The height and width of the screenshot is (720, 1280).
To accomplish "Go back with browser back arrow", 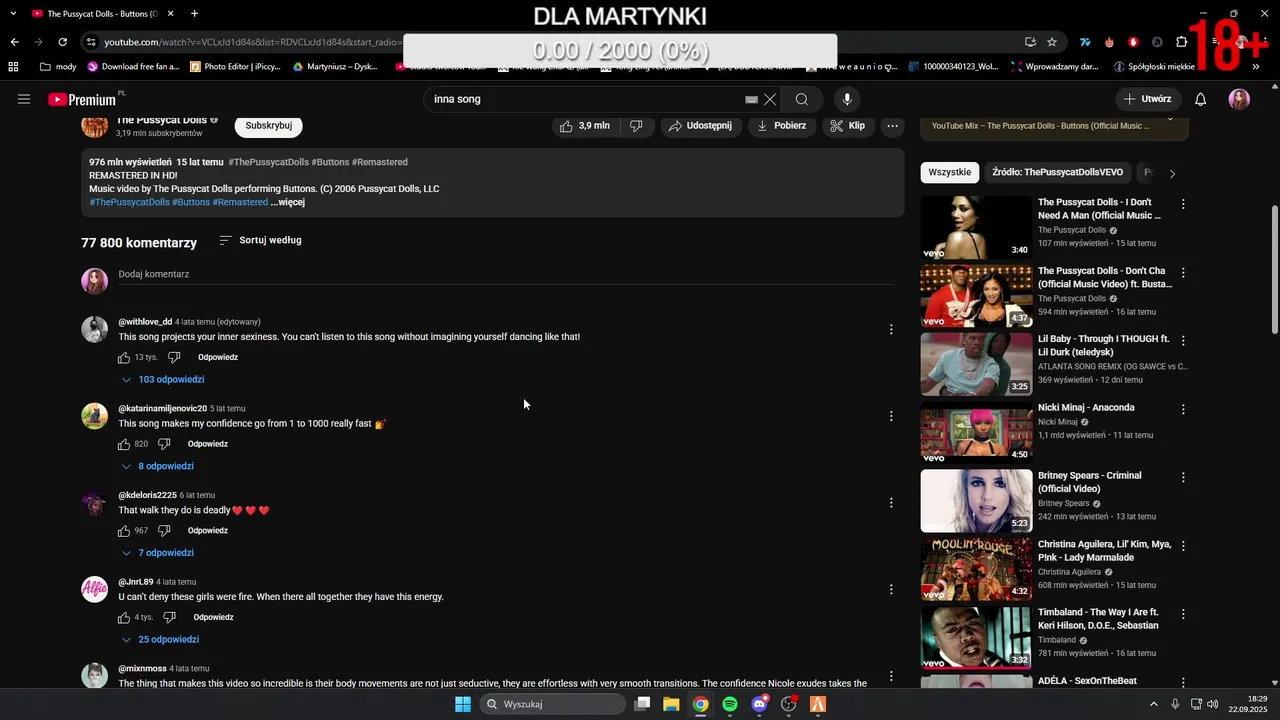I will point(14,42).
